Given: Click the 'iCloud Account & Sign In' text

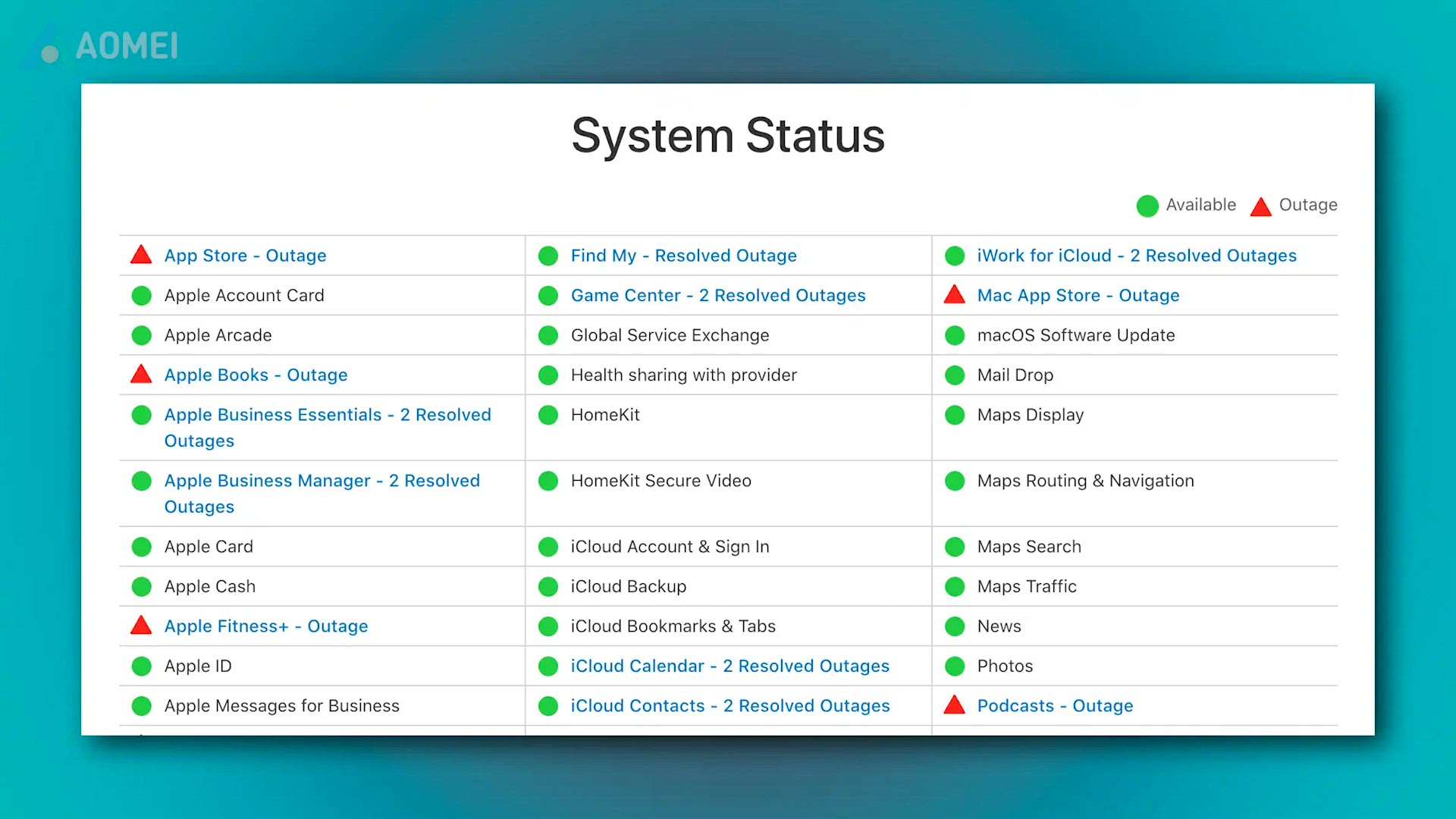Looking at the screenshot, I should [670, 547].
